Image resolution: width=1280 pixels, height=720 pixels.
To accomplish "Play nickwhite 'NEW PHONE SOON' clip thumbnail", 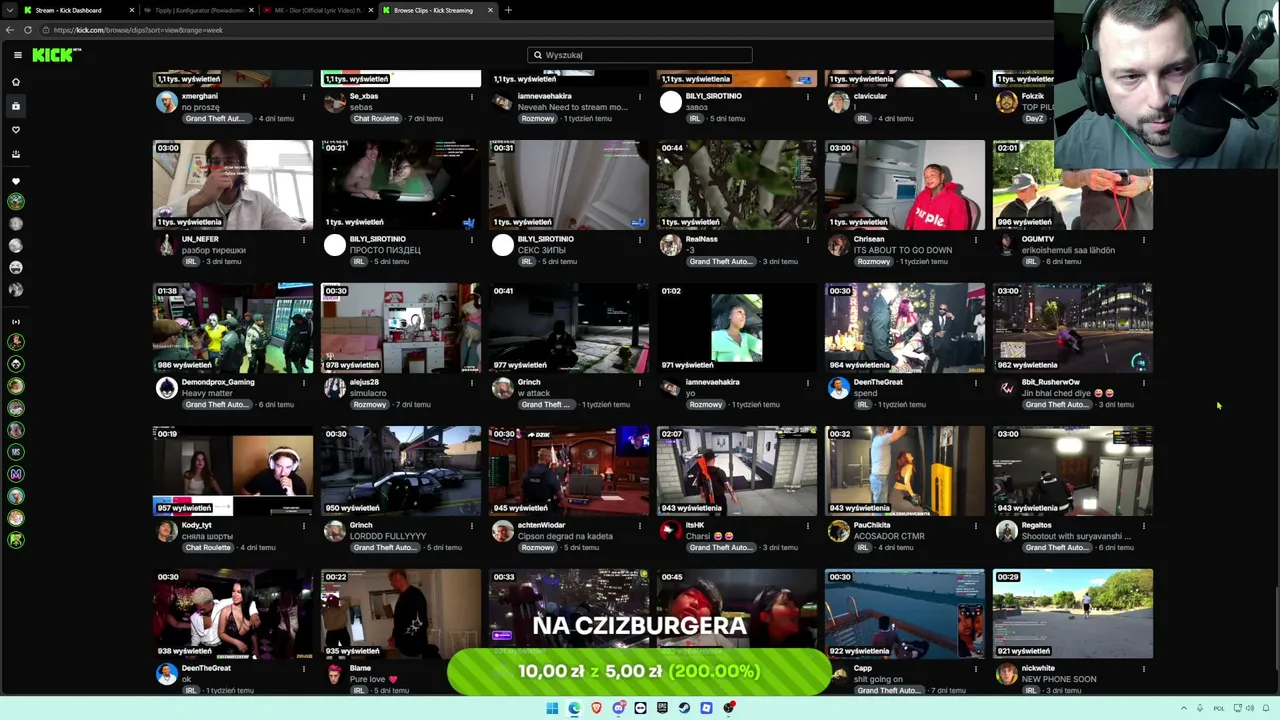I will pyautogui.click(x=1073, y=614).
